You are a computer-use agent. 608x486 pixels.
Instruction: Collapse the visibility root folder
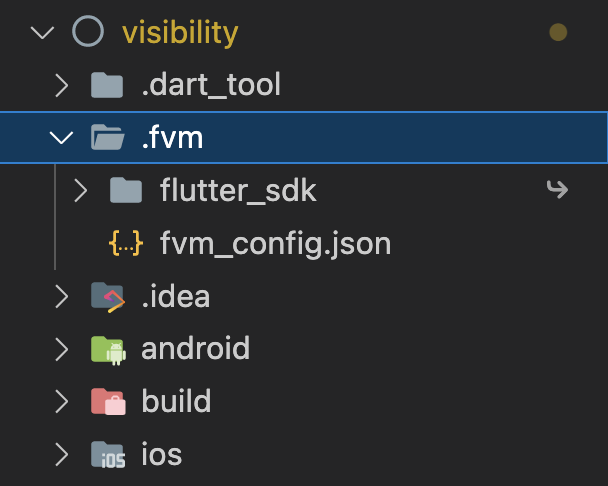tap(42, 32)
